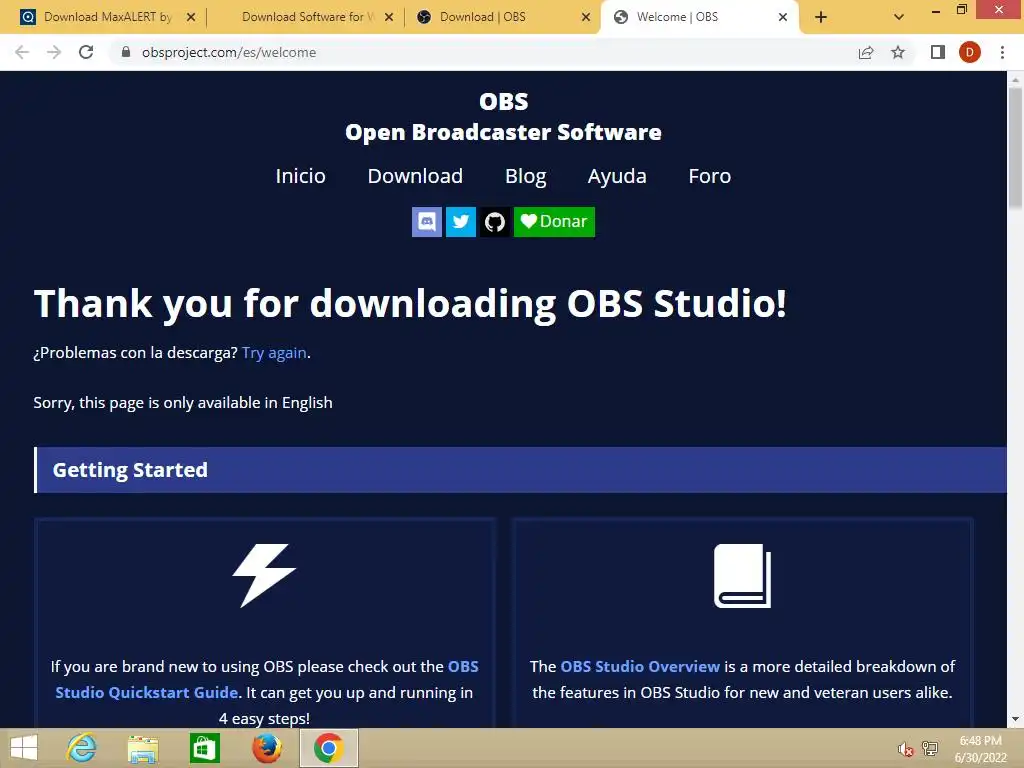The image size is (1024, 768).
Task: Click the scrollbar up arrow
Action: (x=1015, y=79)
